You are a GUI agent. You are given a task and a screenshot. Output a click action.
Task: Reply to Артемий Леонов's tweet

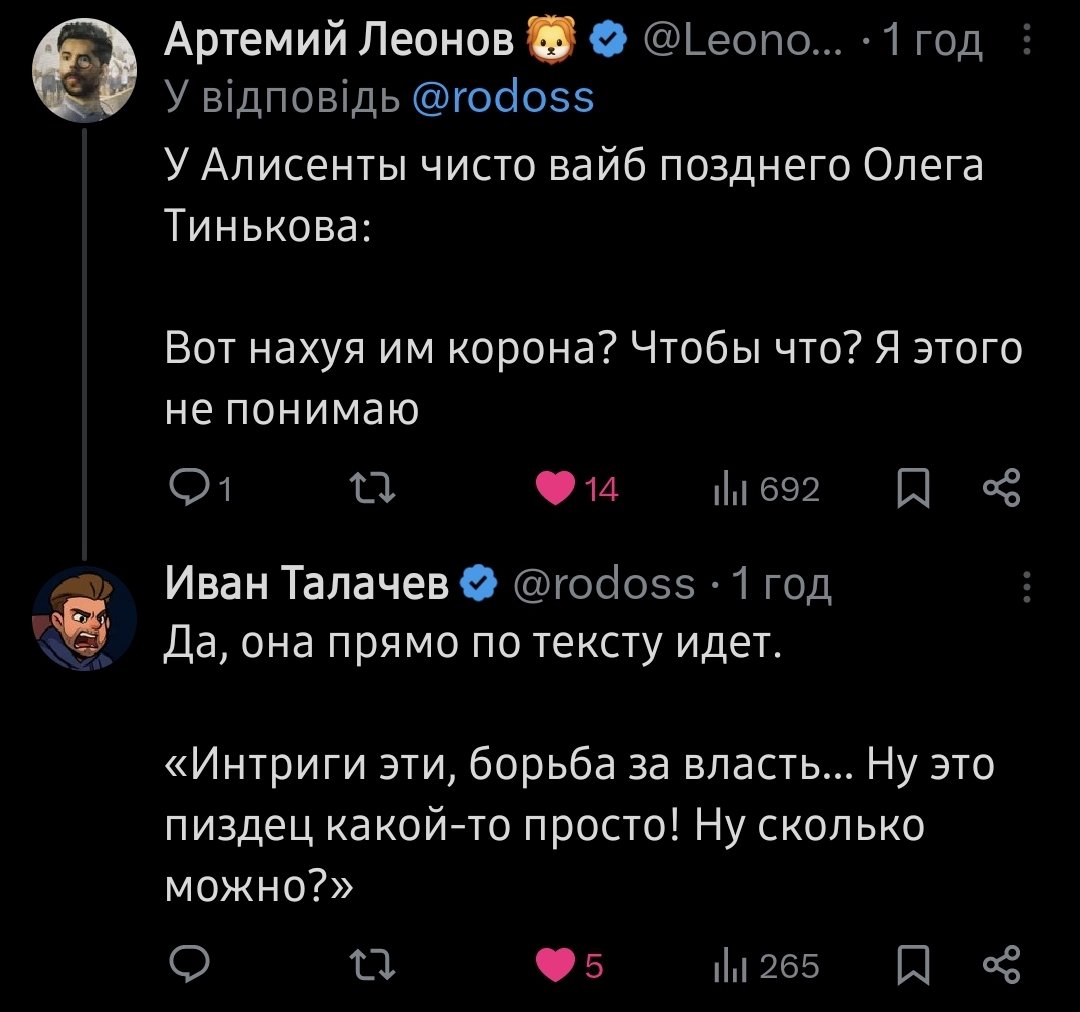(188, 489)
